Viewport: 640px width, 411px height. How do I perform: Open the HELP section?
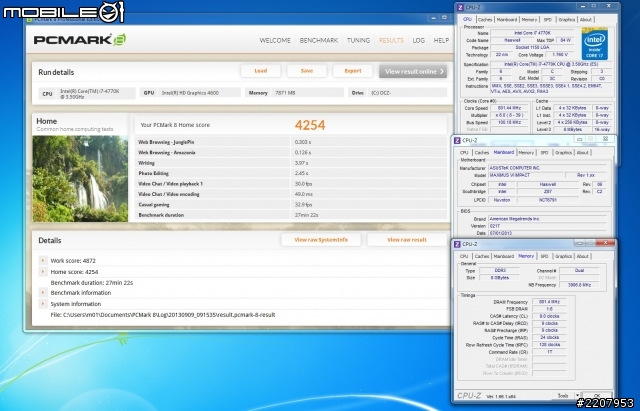point(441,40)
